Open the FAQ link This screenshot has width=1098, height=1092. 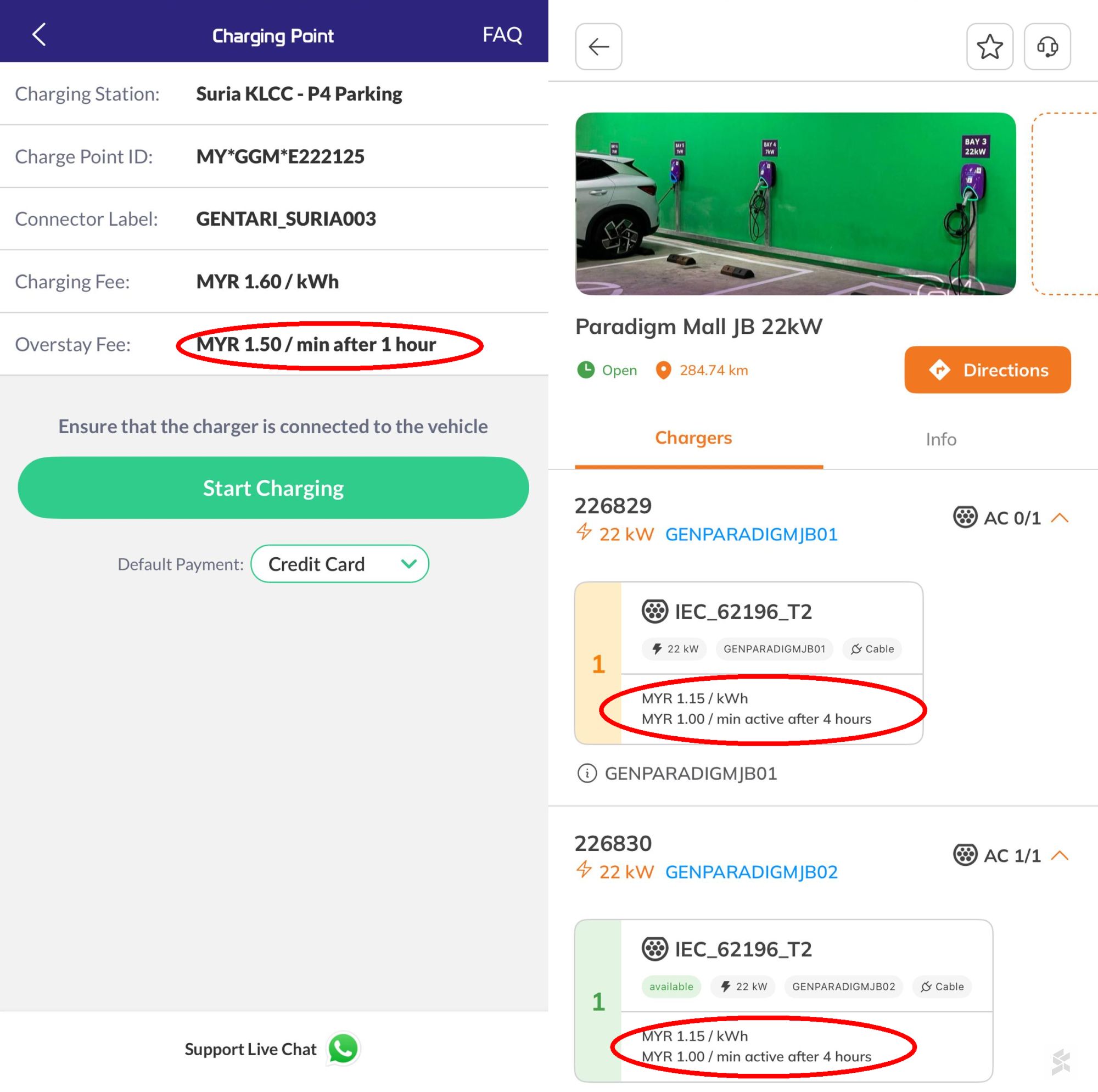[x=502, y=35]
